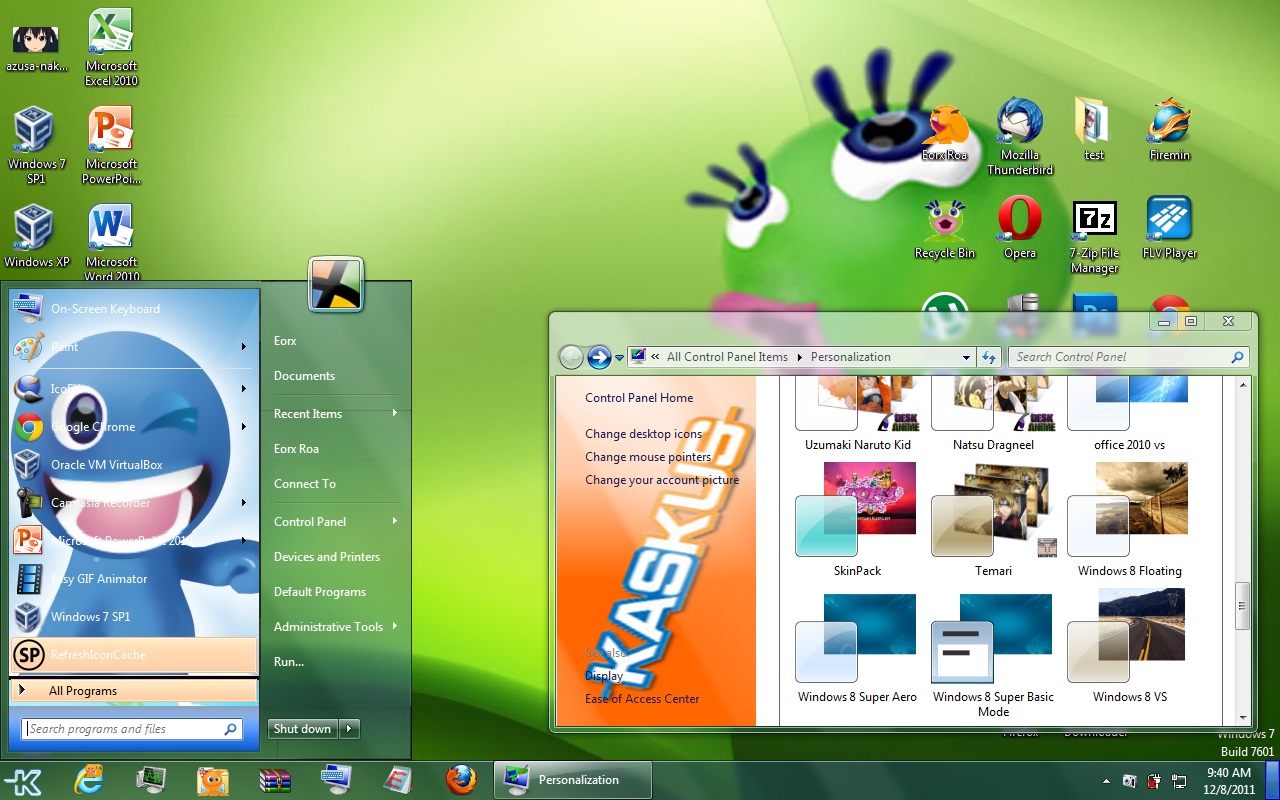Screen dimensions: 1280x800
Task: Expand Camtasia Recorder jump list arrow
Action: point(243,503)
